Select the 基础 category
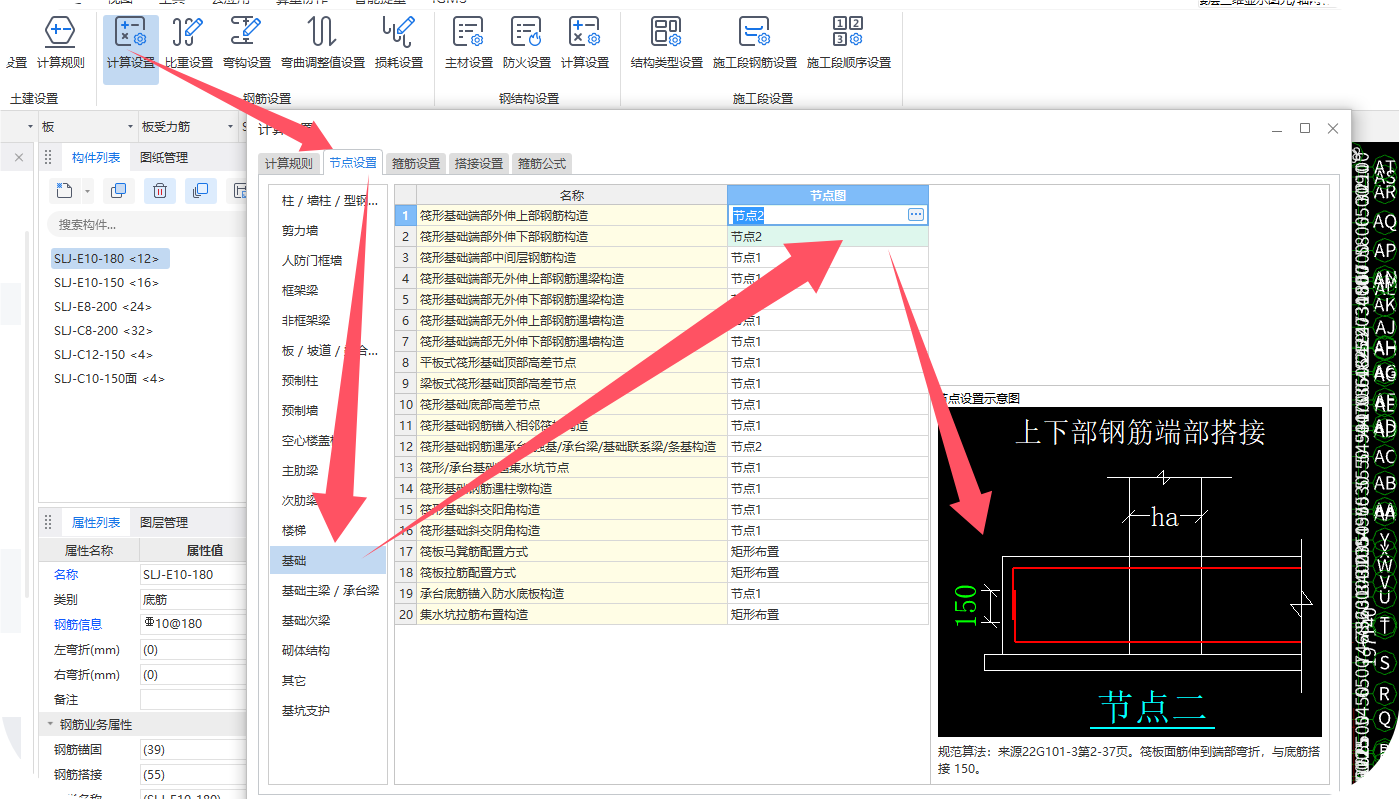Image resolution: width=1399 pixels, height=799 pixels. 327,561
